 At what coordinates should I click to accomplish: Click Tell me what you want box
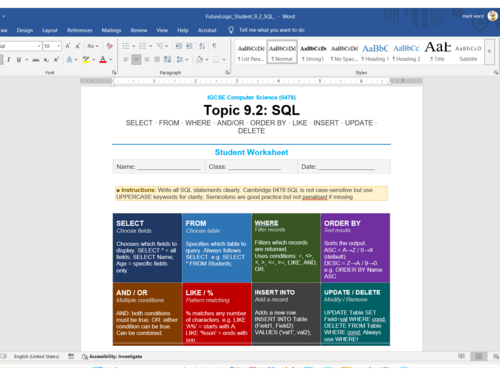pos(272,30)
